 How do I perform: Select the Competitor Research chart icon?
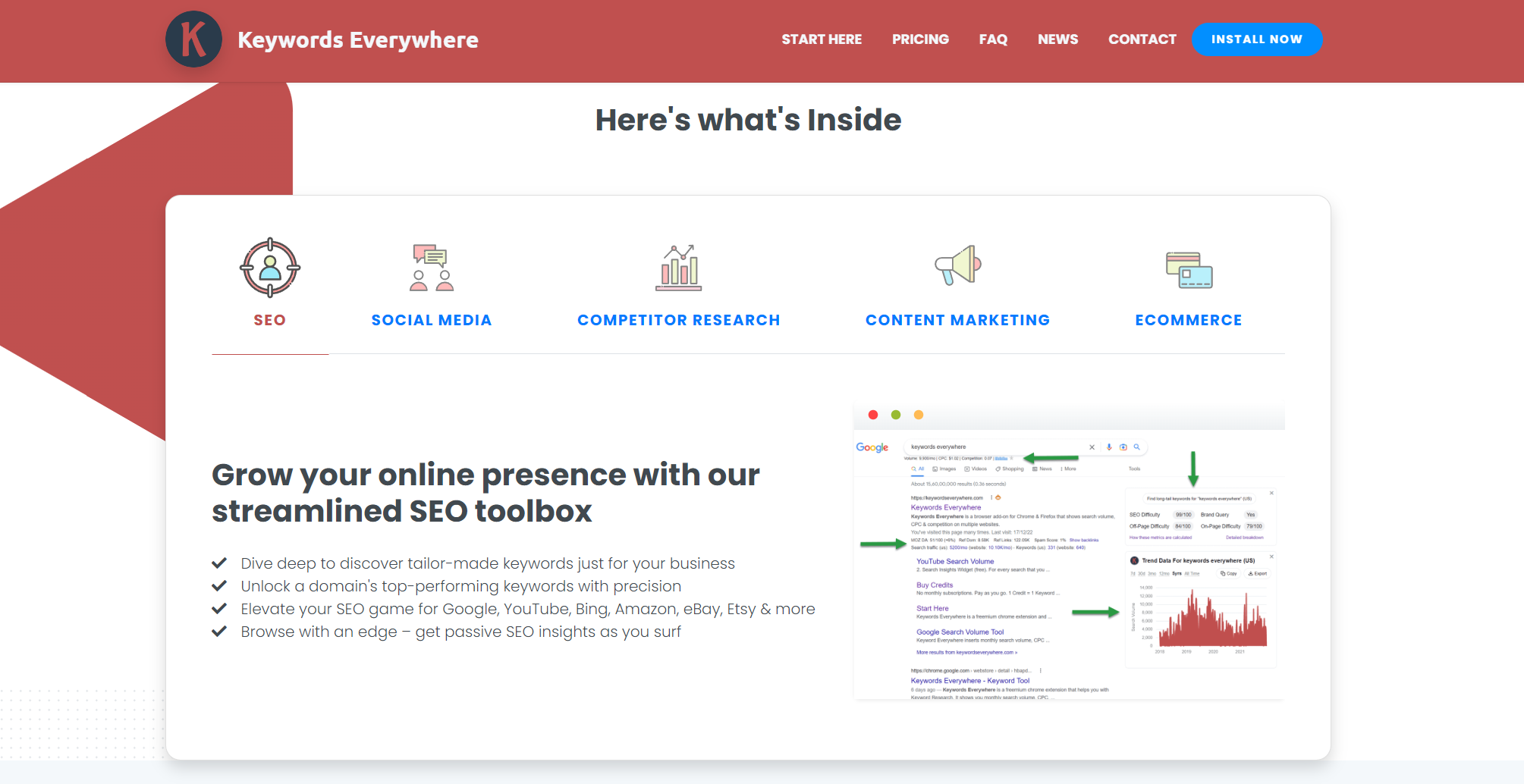[x=679, y=268]
